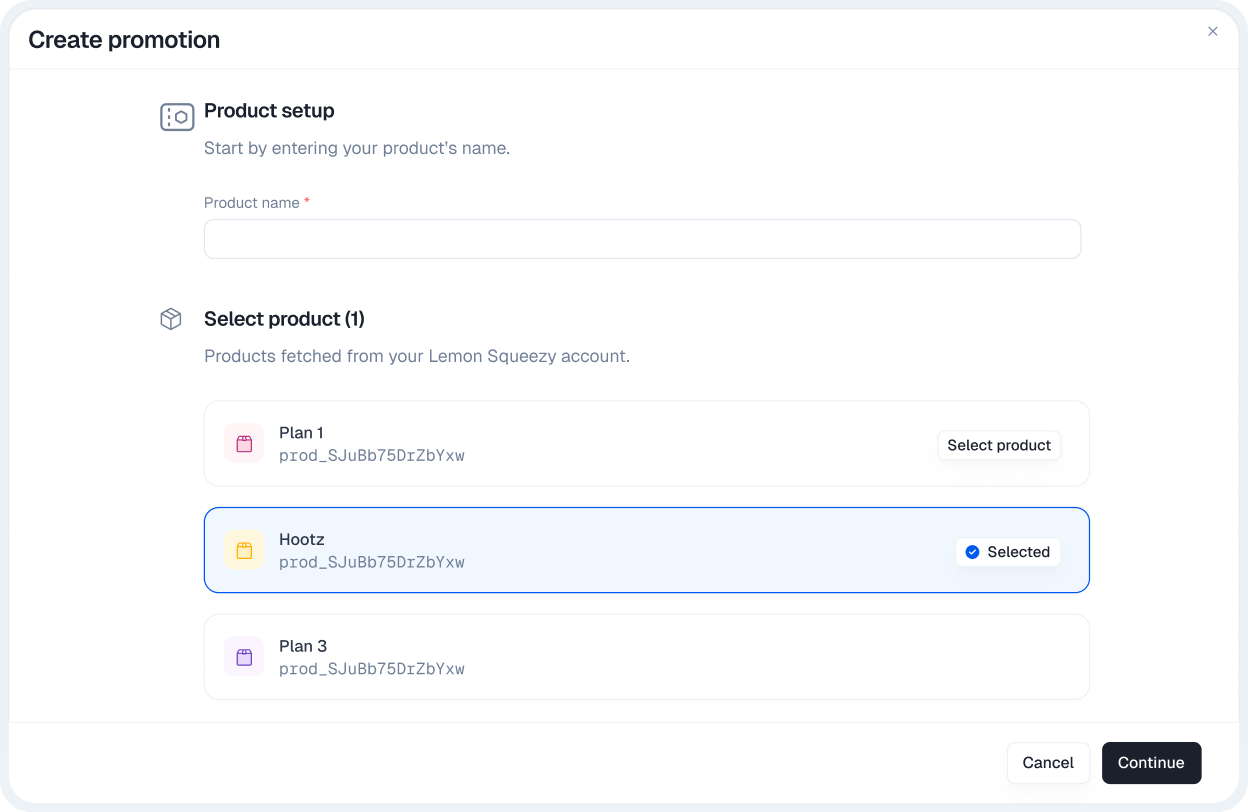The width and height of the screenshot is (1248, 812).
Task: Click the Product setup section icon
Action: (177, 117)
